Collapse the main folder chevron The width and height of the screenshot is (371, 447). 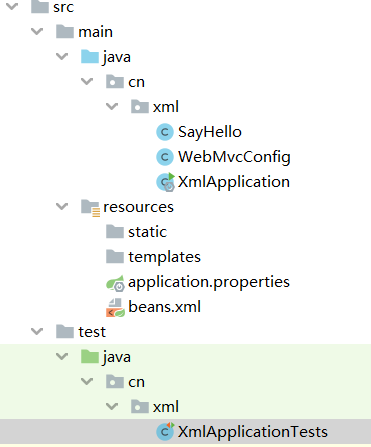point(37,32)
